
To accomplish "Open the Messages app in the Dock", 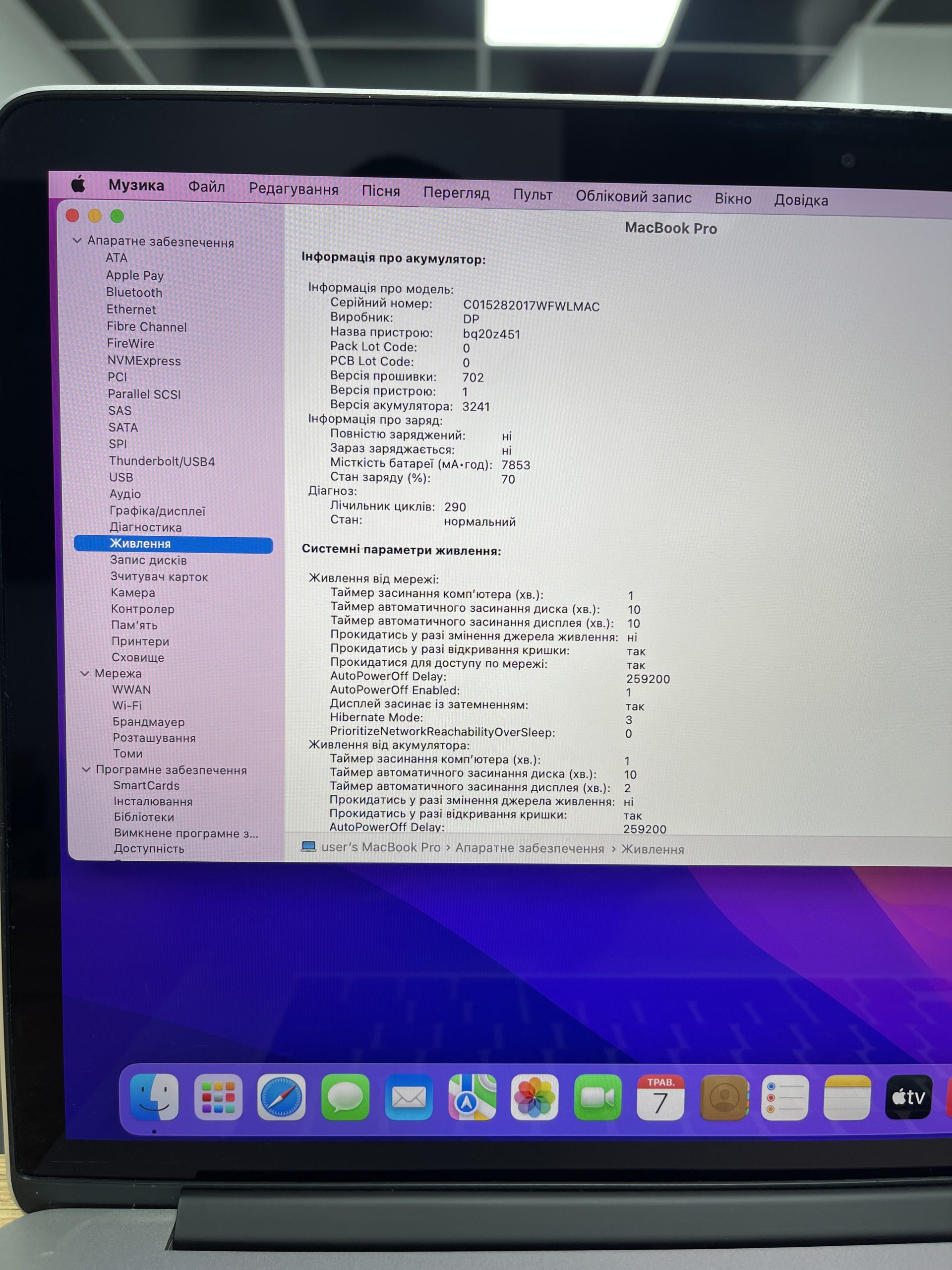I will click(x=345, y=1097).
